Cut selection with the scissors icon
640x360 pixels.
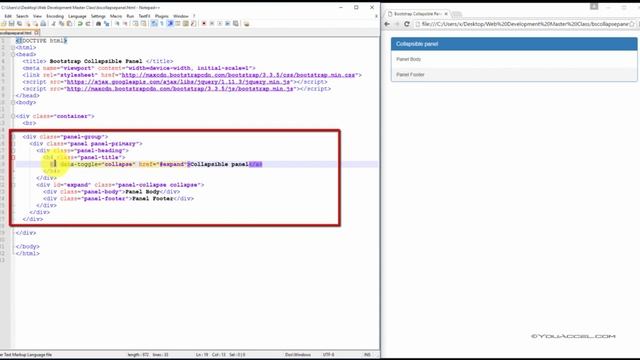pos(54,24)
